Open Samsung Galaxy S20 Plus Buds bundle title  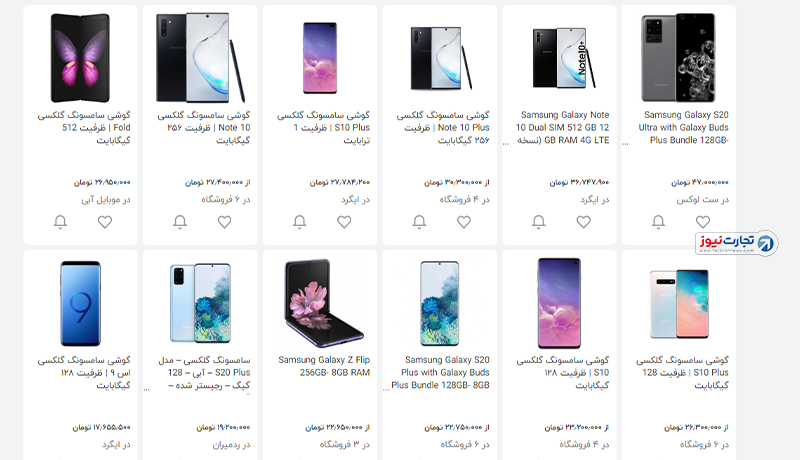[440, 372]
